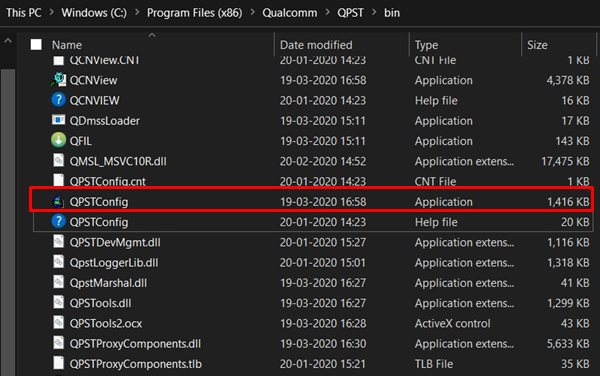
Task: Expand the chevron after Qualcomm
Action: pos(327,13)
